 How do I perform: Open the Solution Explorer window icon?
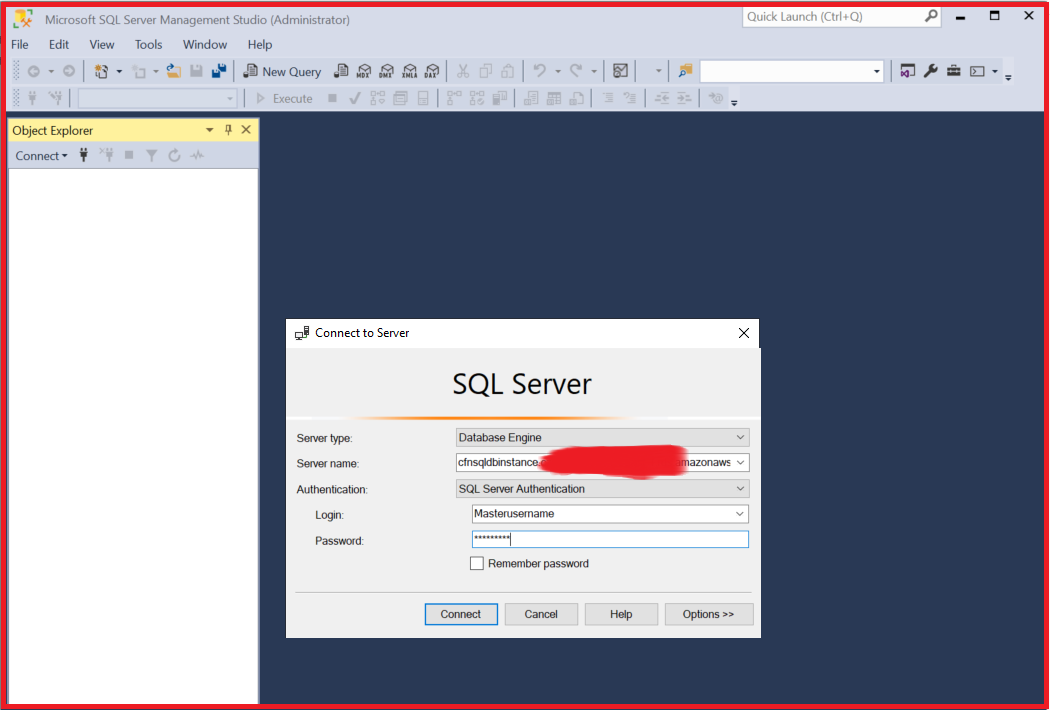907,71
